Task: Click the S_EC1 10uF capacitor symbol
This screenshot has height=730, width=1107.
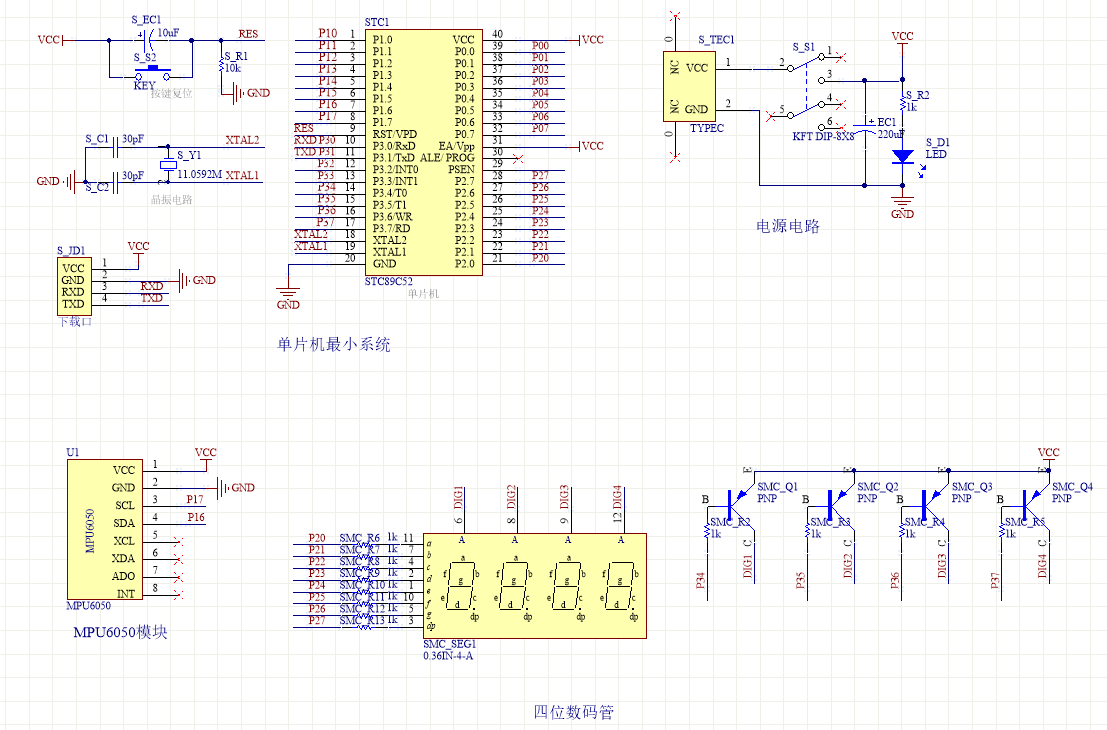Action: pos(150,40)
